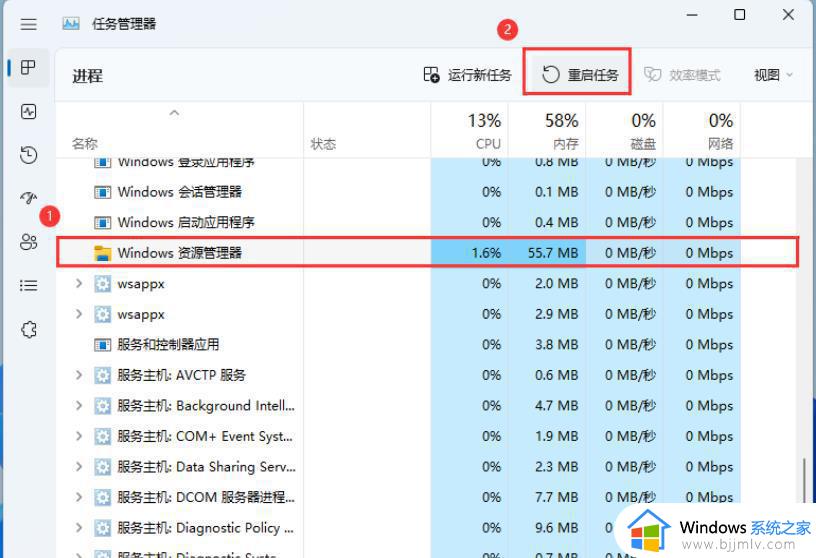This screenshot has width=816, height=558.
Task: Sort by 名称 column header
Action: [179, 130]
